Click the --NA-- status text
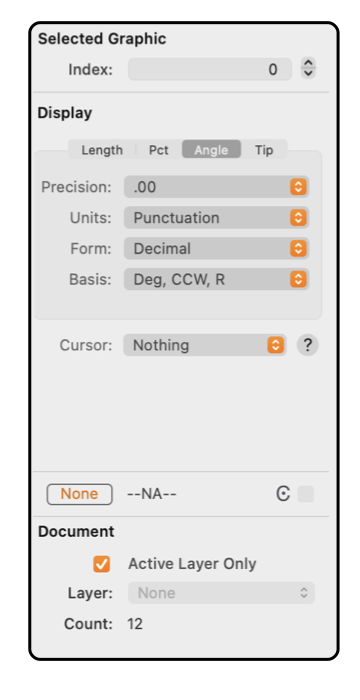This screenshot has width=360, height=700. click(x=152, y=494)
